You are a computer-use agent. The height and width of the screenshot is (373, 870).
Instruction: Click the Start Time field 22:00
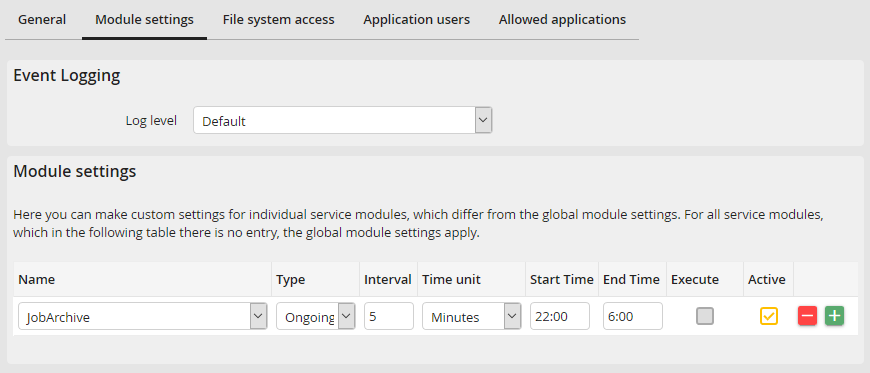click(560, 316)
